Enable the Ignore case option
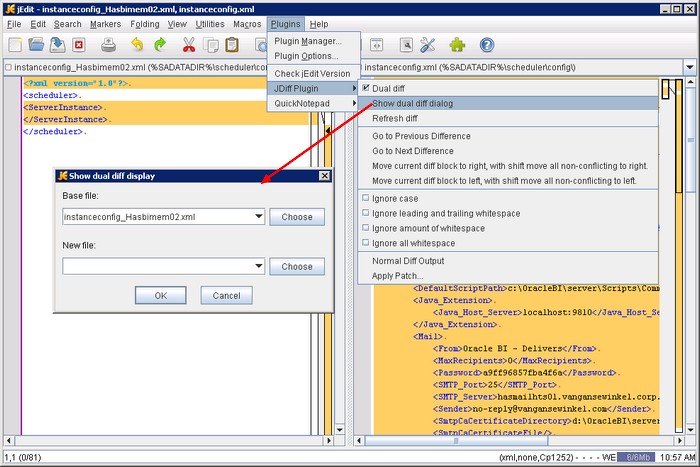Viewport: 700px width, 467px height. tap(365, 198)
